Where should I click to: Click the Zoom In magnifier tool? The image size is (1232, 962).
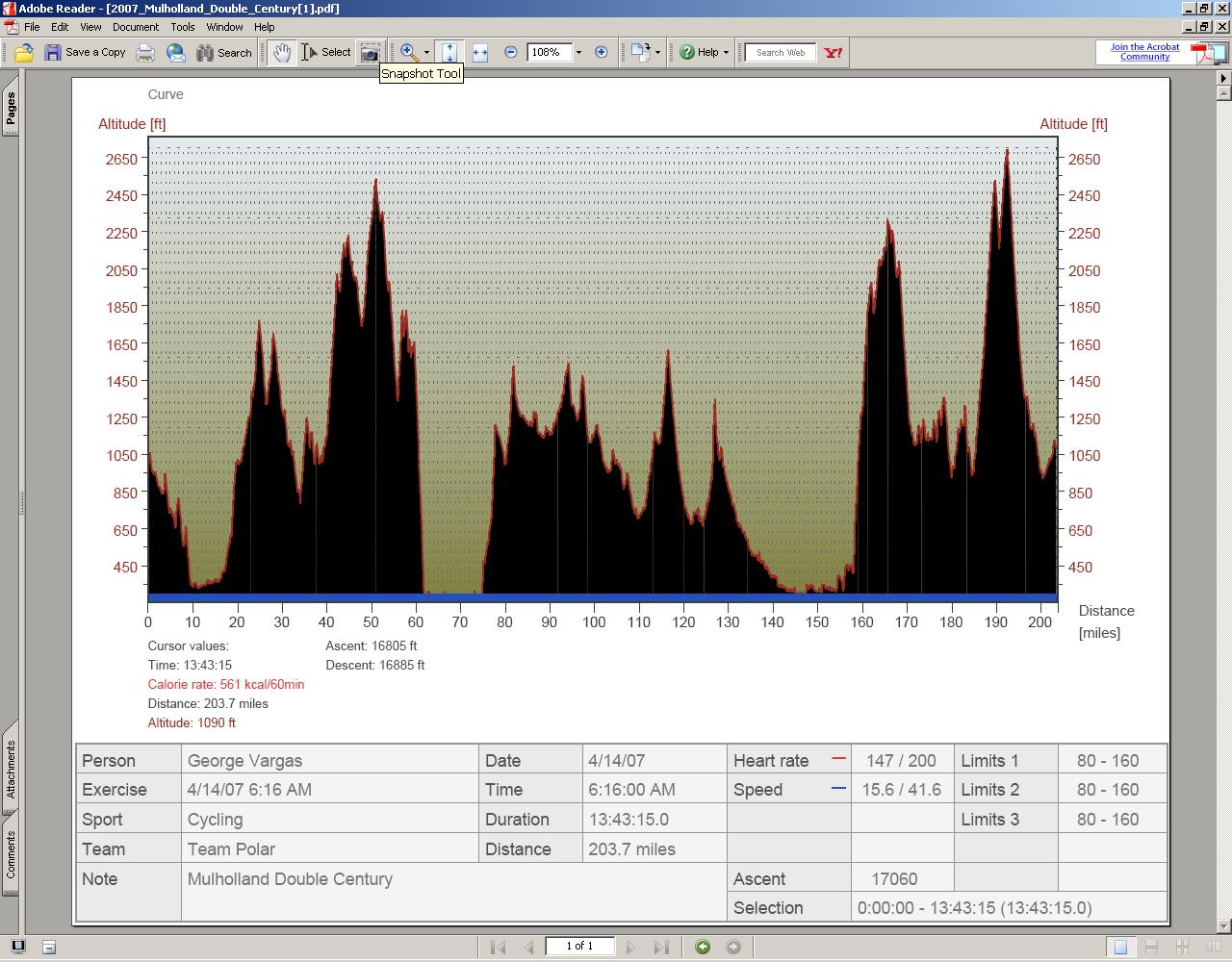tap(408, 53)
